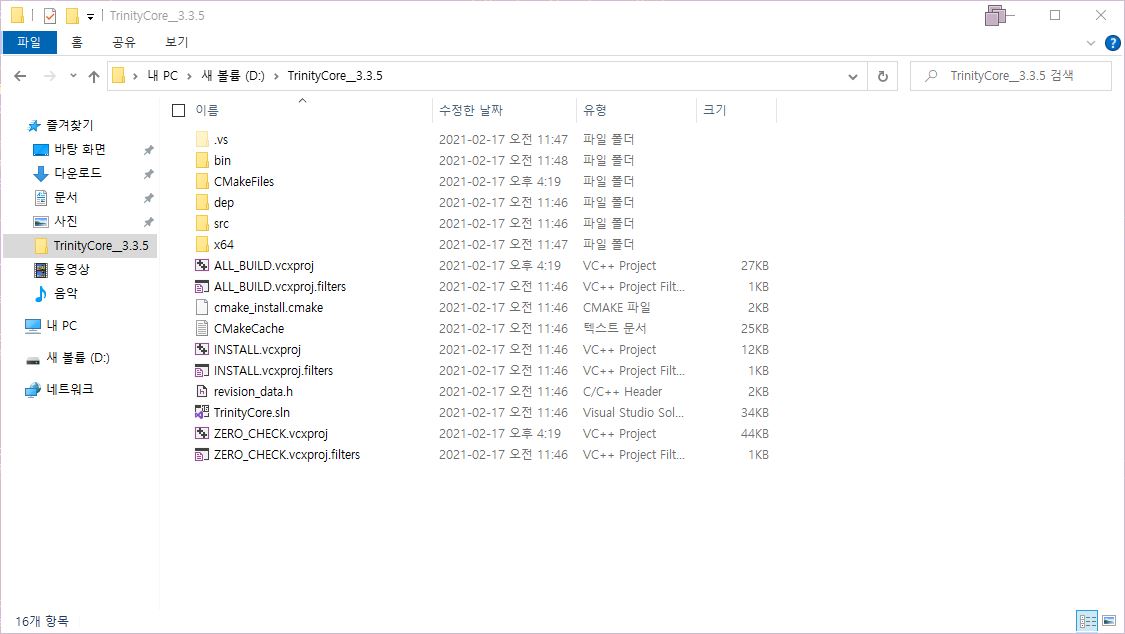The image size is (1125, 634).
Task: Click the TrinityCore_3.3.5 검색 search box
Action: pos(1011,76)
